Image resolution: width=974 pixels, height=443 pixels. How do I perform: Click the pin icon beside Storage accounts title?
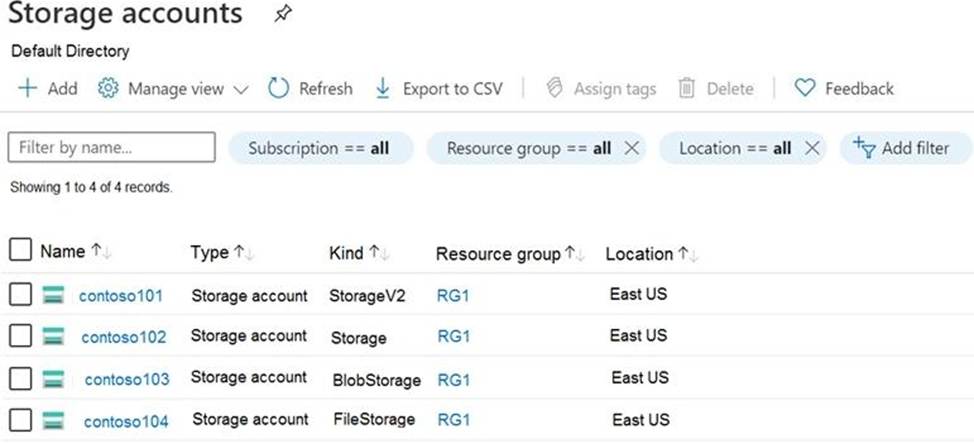point(282,15)
